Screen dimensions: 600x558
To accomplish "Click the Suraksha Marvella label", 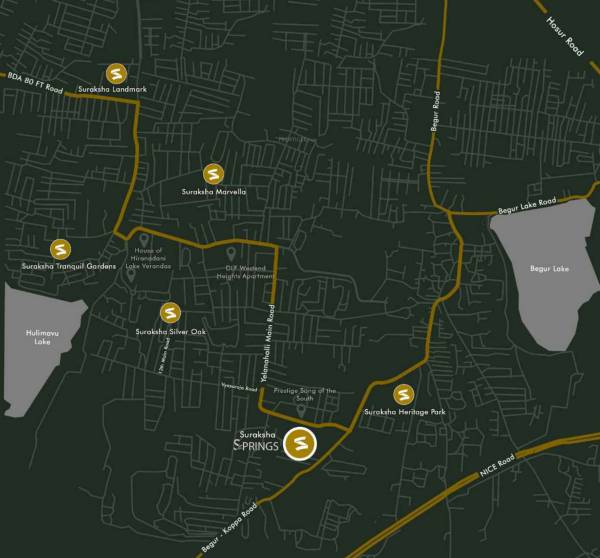I will point(214,192).
